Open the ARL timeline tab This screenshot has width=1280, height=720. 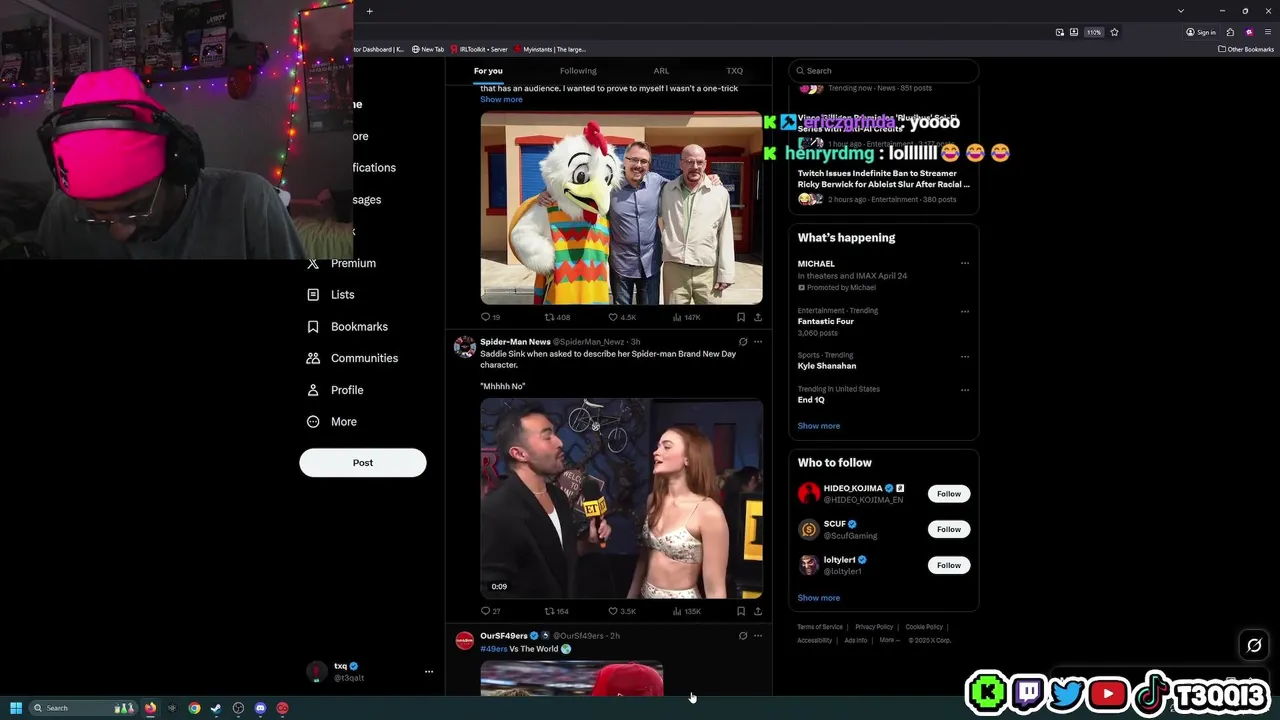coord(661,71)
